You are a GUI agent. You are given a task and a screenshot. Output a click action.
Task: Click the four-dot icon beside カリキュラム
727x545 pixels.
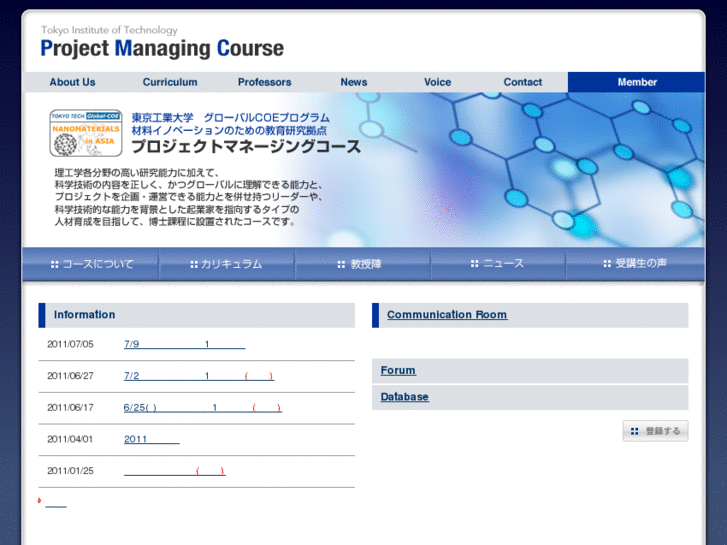[x=194, y=264]
